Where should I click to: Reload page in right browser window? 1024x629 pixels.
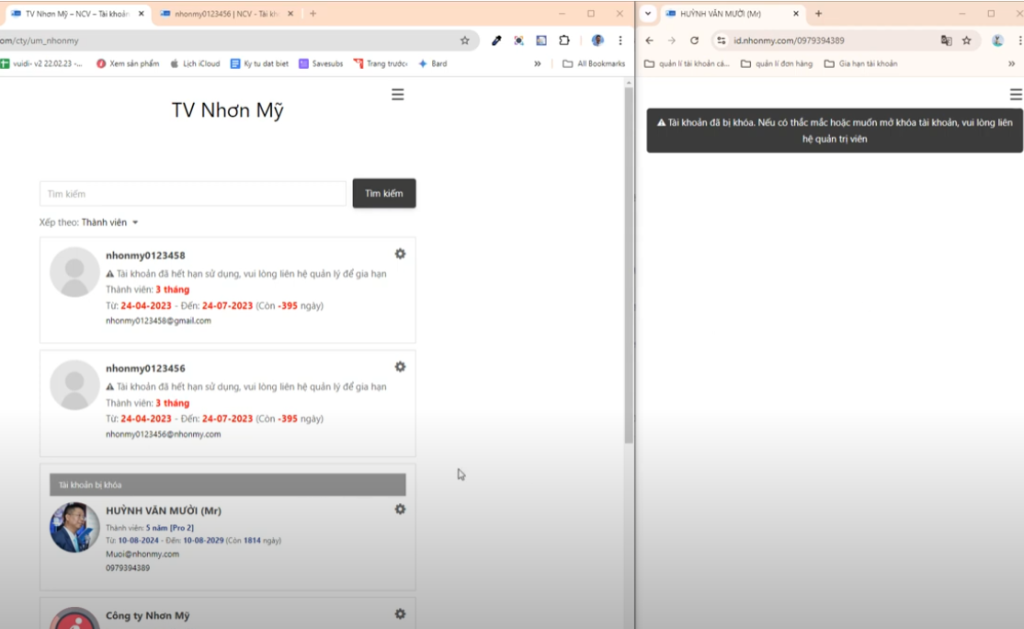click(x=694, y=40)
